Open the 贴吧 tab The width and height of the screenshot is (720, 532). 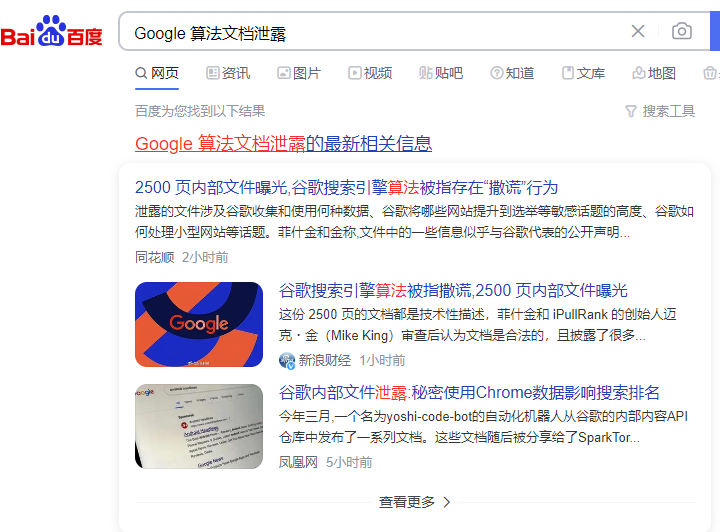coord(441,73)
